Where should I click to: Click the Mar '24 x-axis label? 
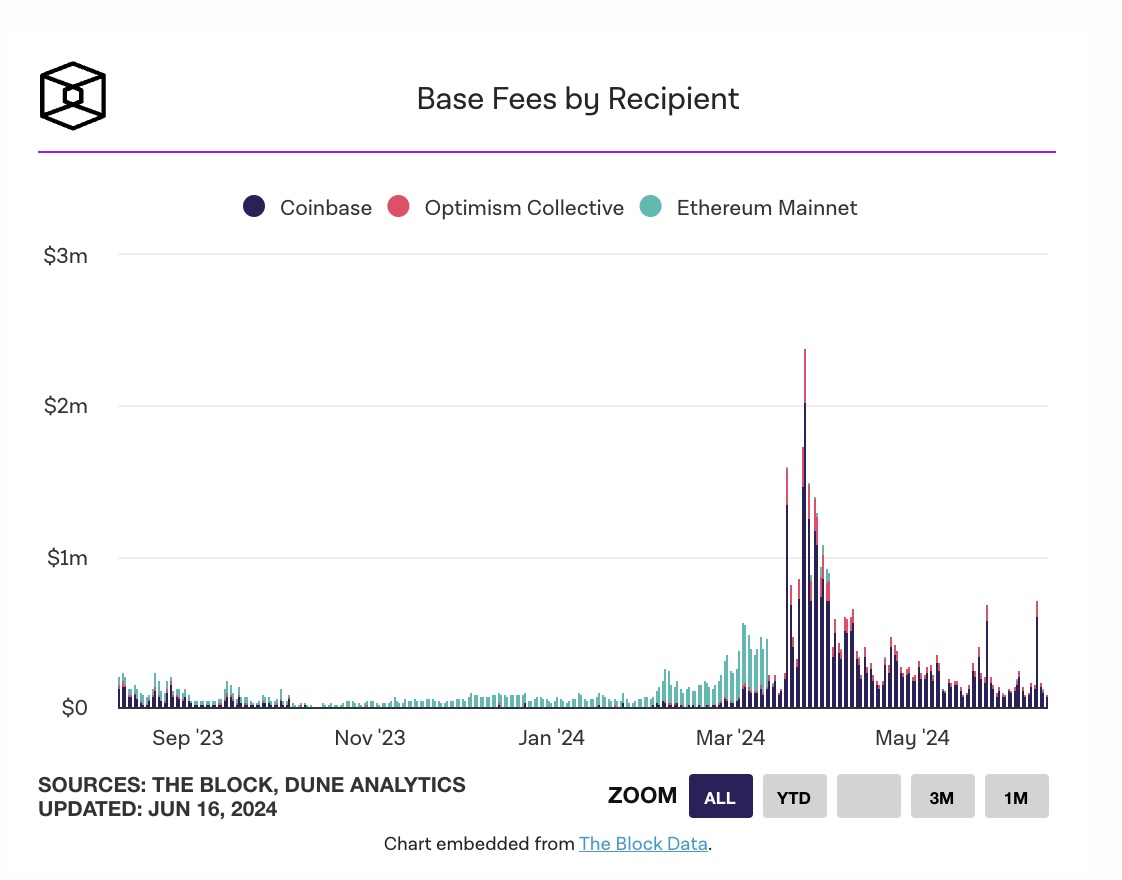tap(731, 738)
